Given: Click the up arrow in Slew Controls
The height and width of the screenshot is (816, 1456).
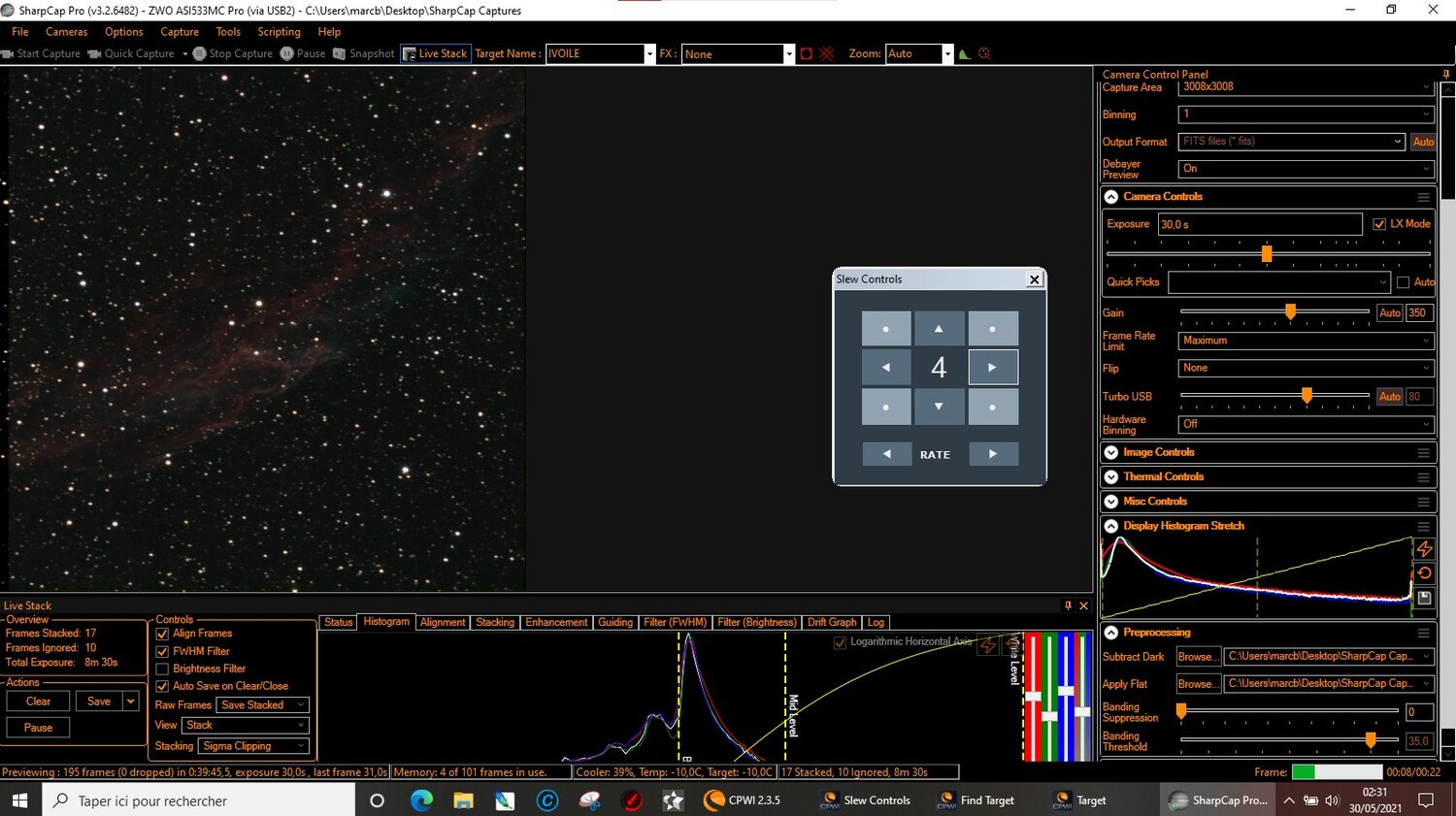Looking at the screenshot, I should [939, 329].
